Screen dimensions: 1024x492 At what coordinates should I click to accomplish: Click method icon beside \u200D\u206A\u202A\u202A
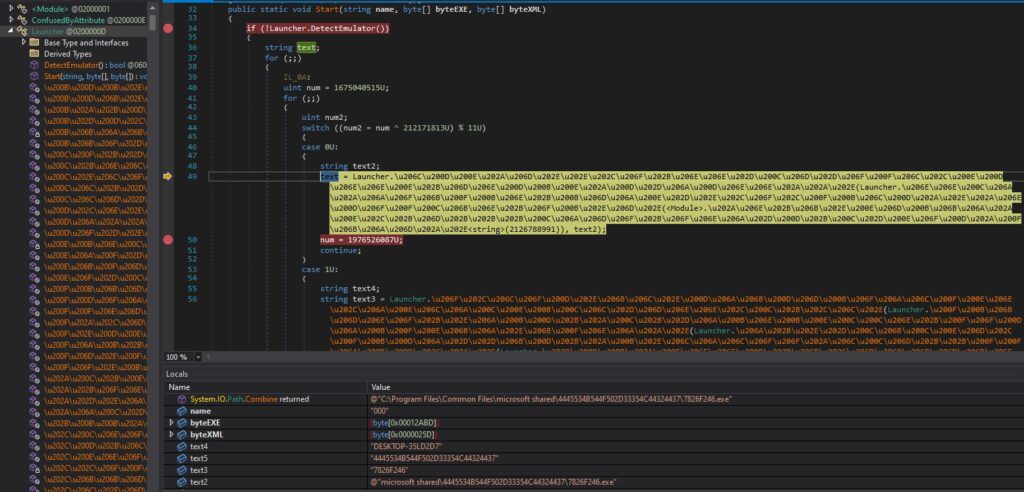click(35, 222)
